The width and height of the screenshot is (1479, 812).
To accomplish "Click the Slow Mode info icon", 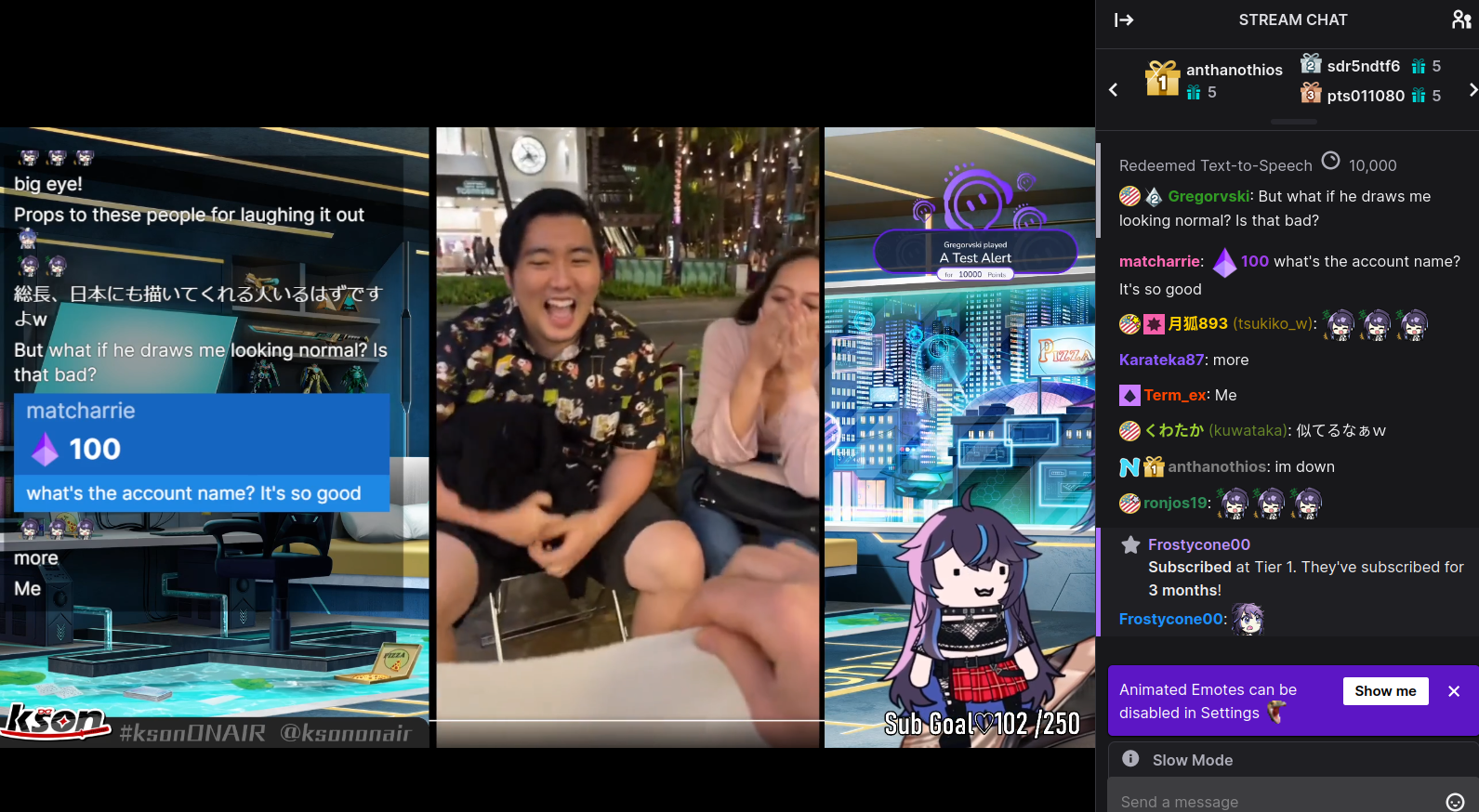I will point(1130,759).
